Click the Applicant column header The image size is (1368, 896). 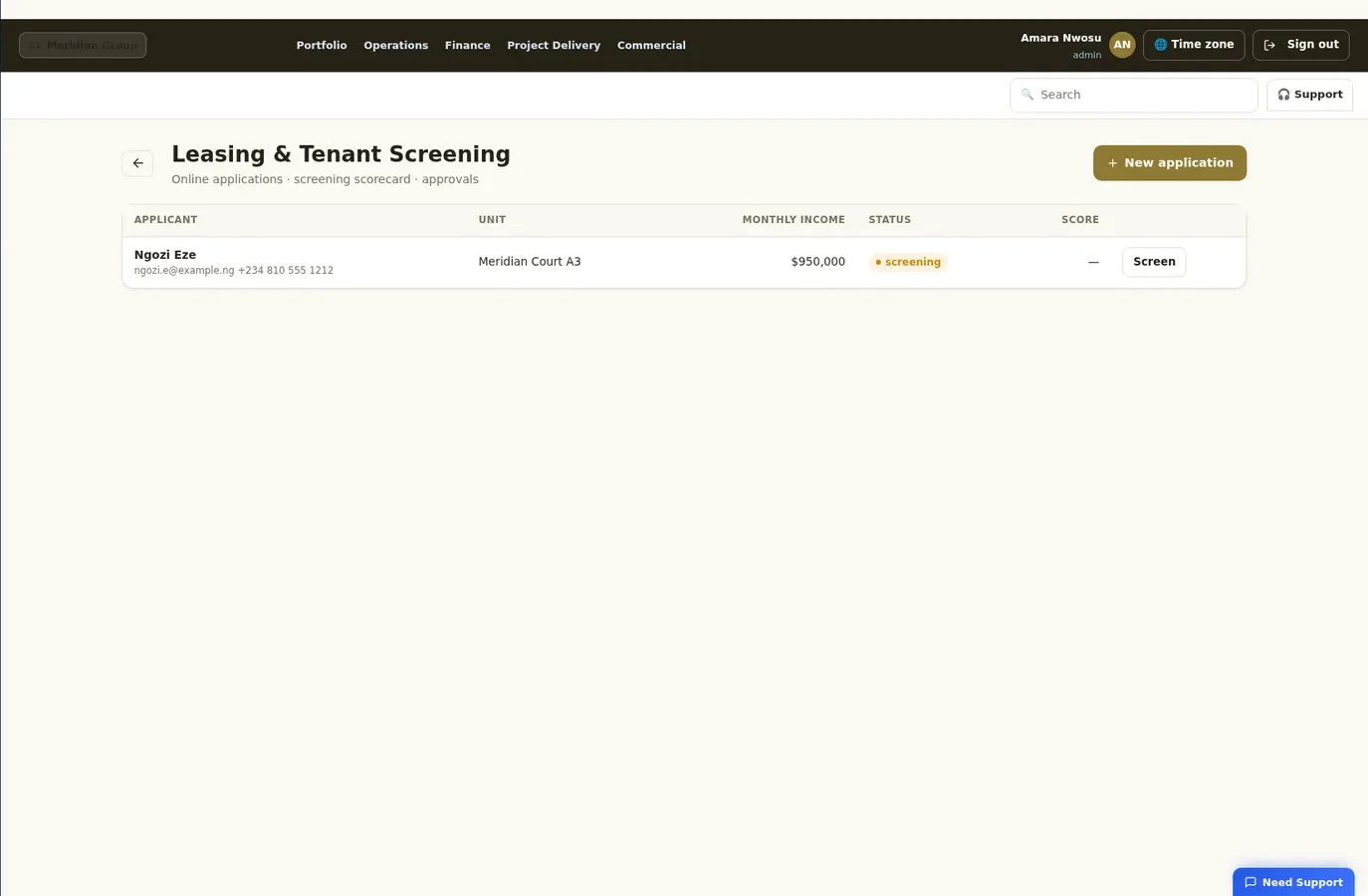pos(165,220)
